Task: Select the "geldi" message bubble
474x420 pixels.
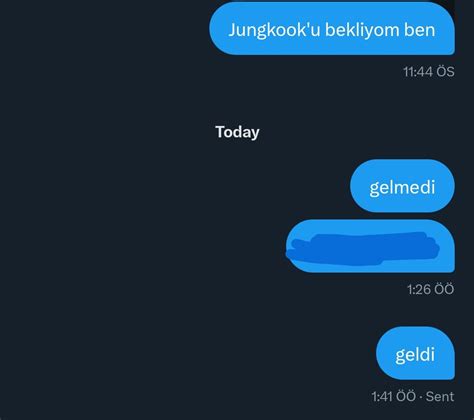Action: 415,353
